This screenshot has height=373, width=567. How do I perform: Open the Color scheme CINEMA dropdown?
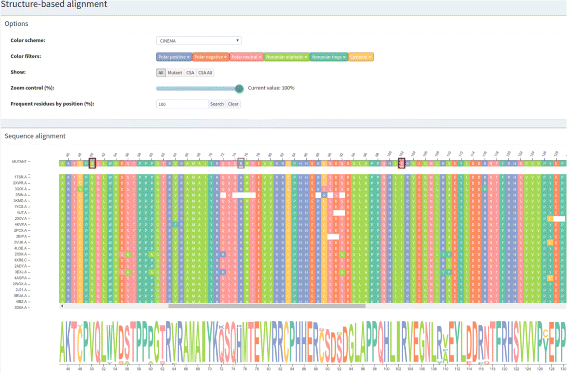(199, 41)
